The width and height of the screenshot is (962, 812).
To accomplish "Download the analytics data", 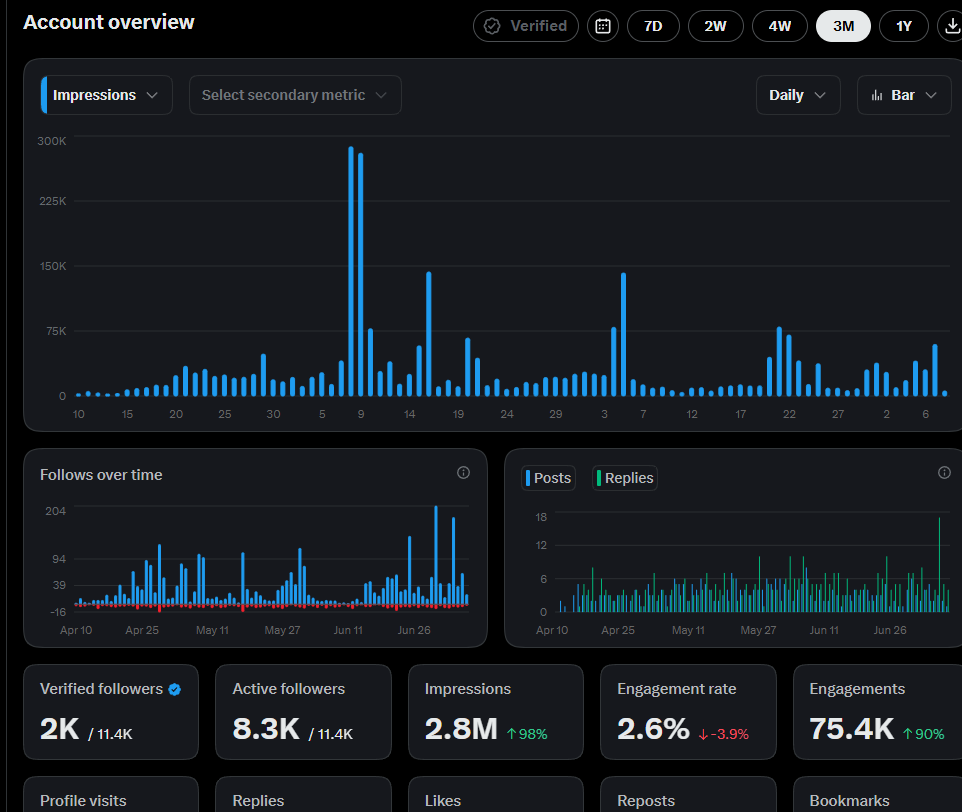I will point(950,26).
